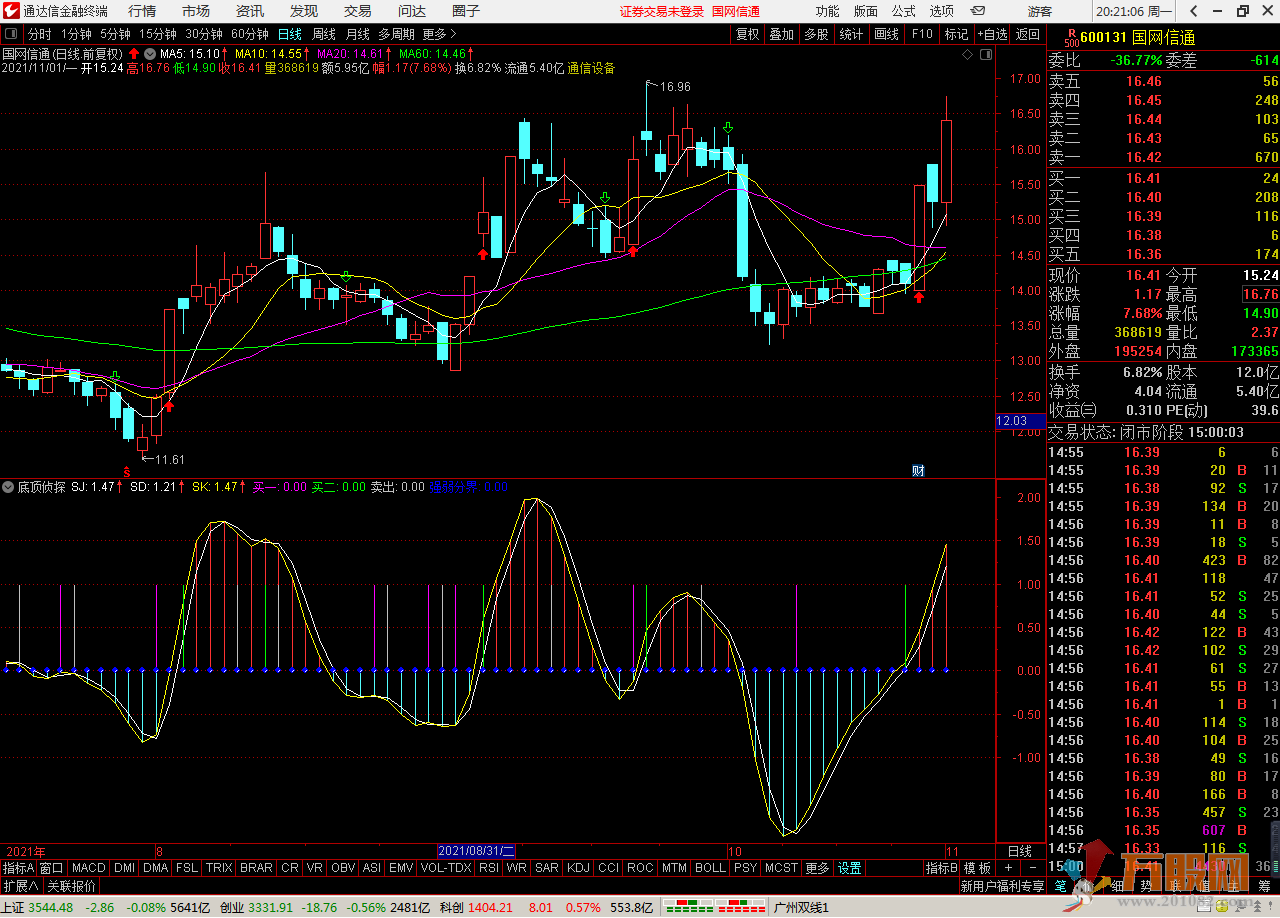The height and width of the screenshot is (918, 1280).
Task: Switch chart to 60分钟 period
Action: coord(250,34)
